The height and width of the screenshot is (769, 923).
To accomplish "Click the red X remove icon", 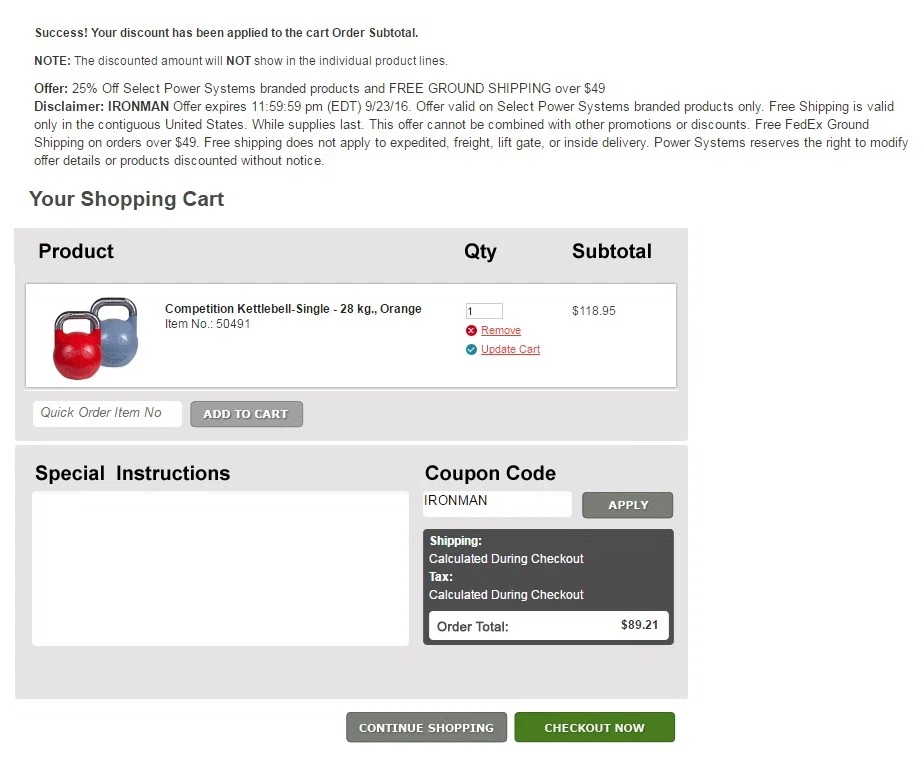I will [471, 330].
